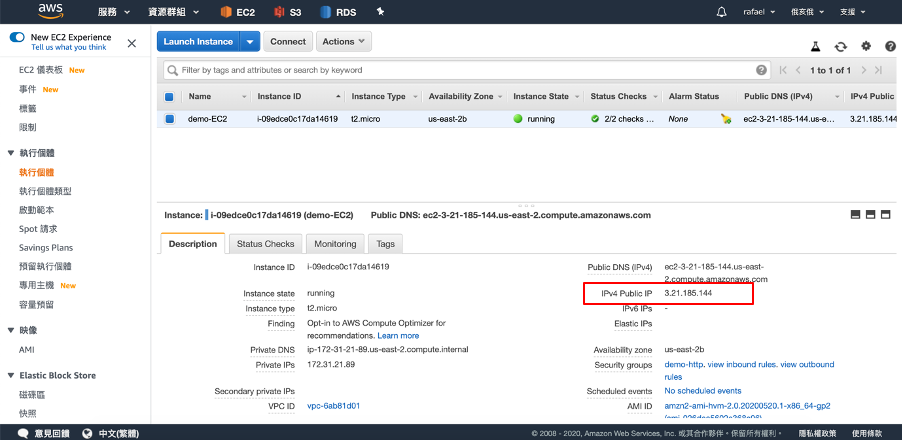902x440 pixels.
Task: Open the S3 service shortcut
Action: [x=288, y=12]
